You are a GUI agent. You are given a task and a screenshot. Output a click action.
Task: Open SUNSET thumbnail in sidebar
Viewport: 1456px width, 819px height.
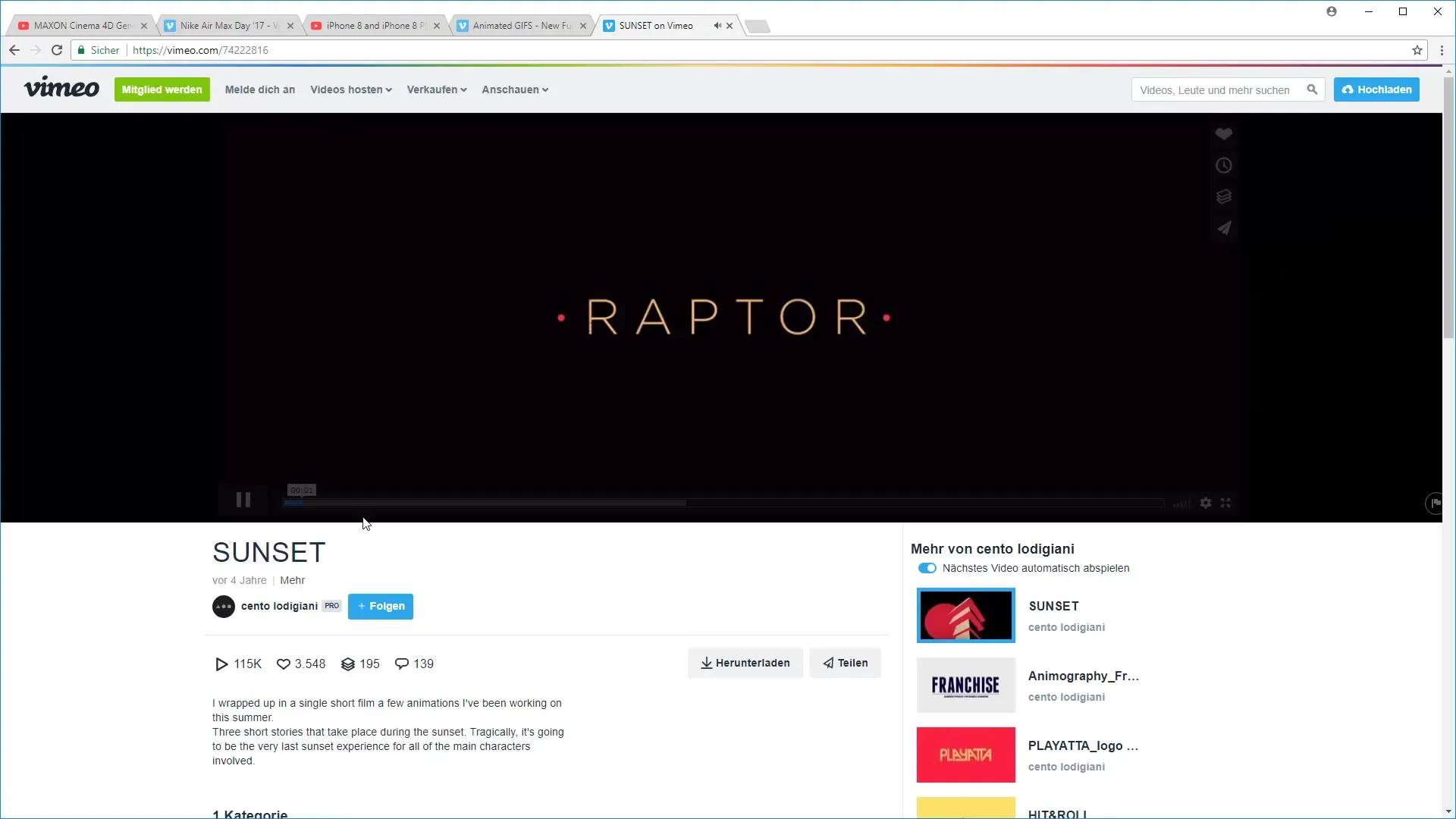[965, 615]
